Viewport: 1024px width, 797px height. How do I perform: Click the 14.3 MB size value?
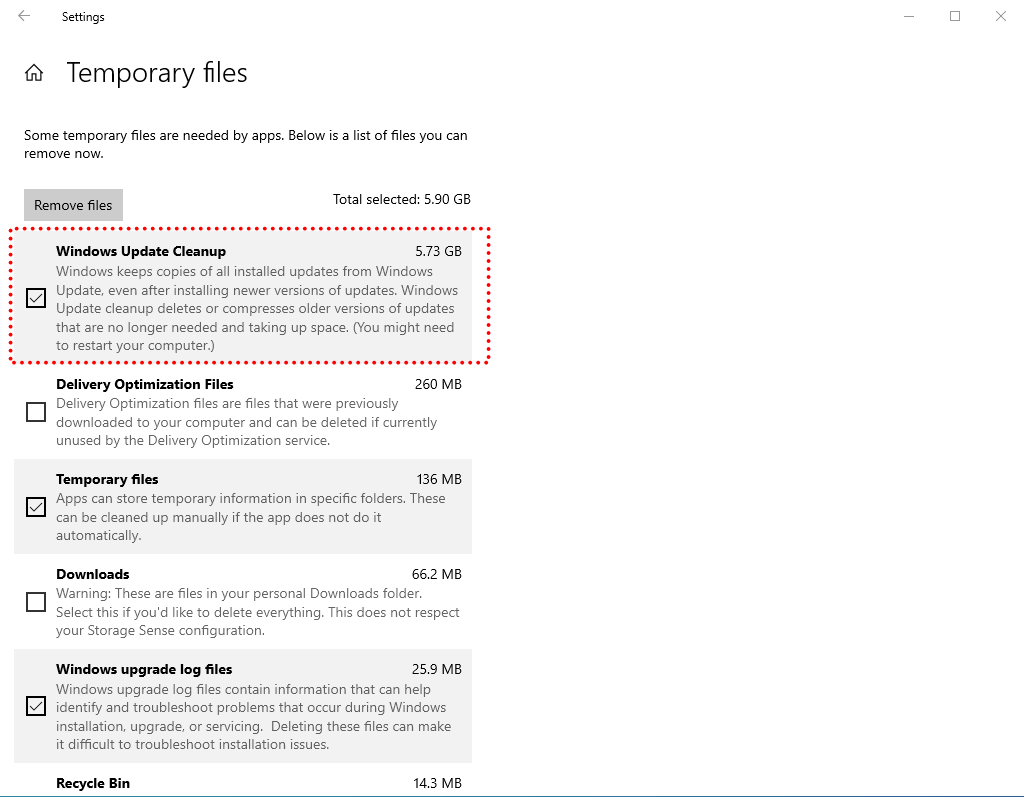tap(438, 783)
